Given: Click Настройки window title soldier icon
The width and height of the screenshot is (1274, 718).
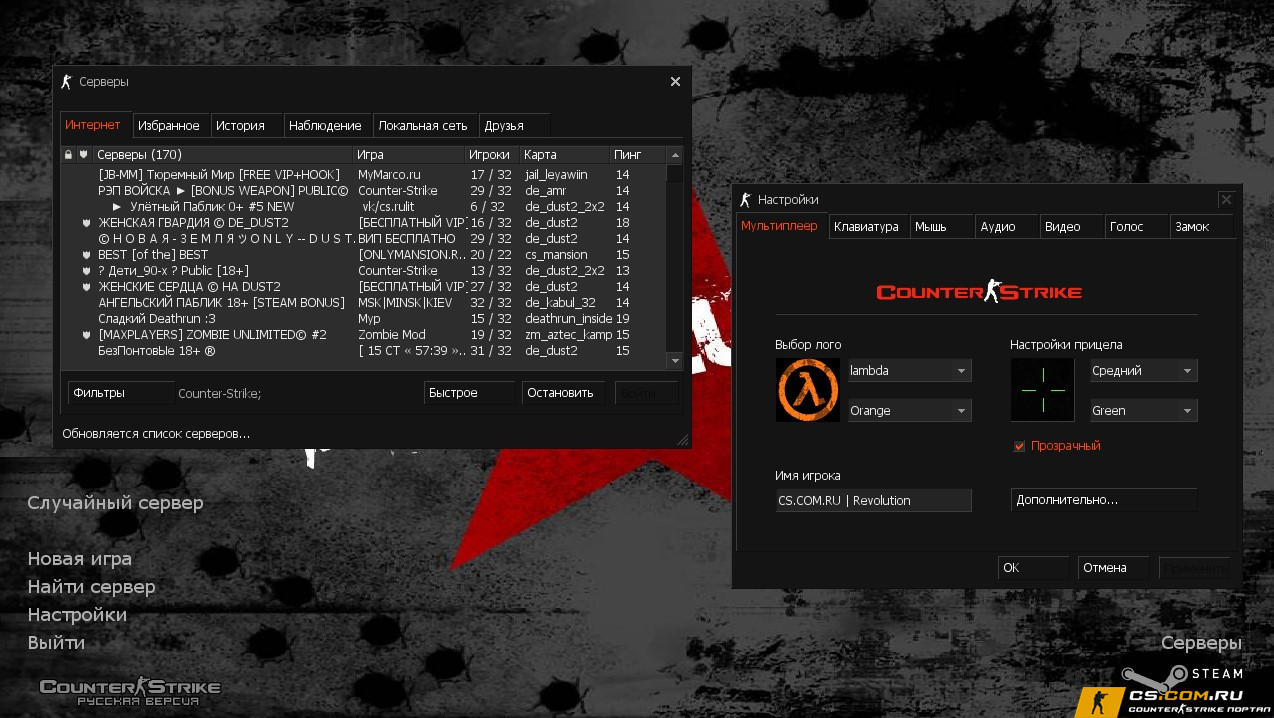Looking at the screenshot, I should click(745, 200).
